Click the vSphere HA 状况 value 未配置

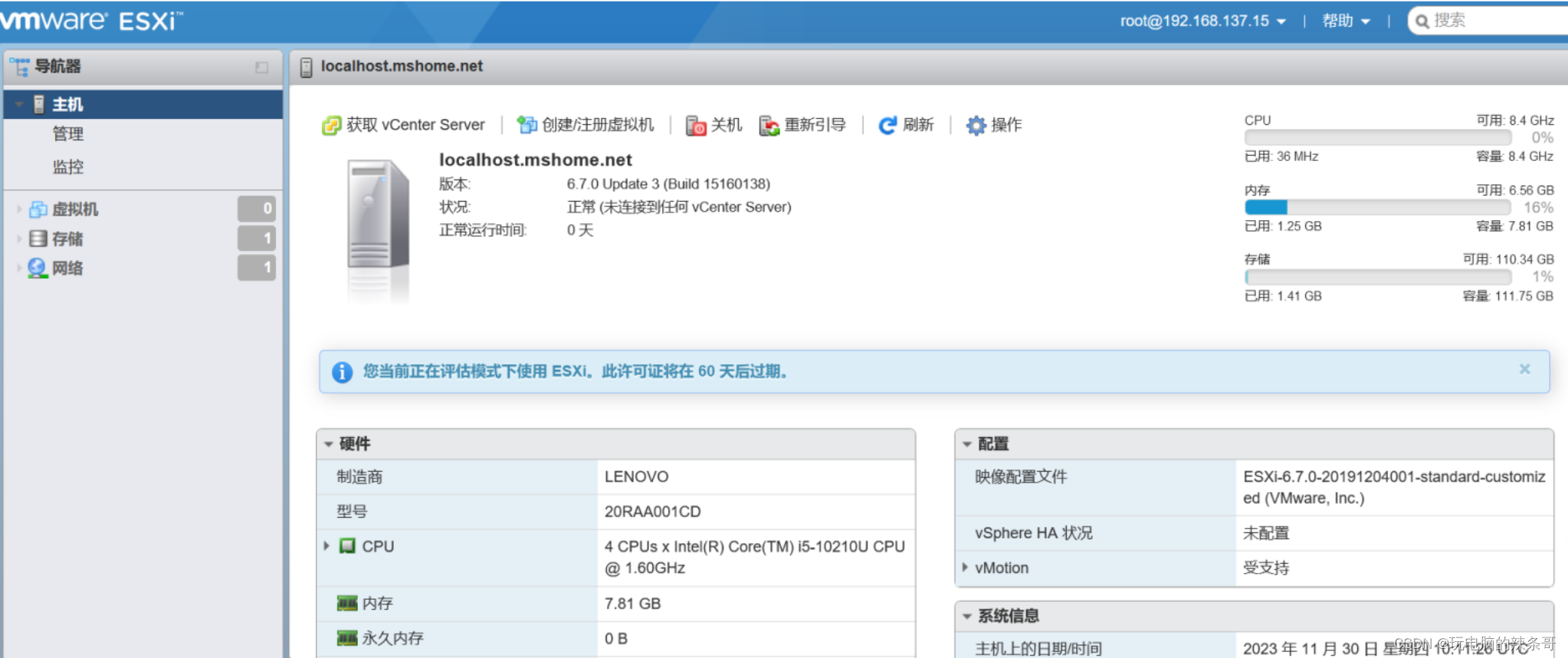1266,533
